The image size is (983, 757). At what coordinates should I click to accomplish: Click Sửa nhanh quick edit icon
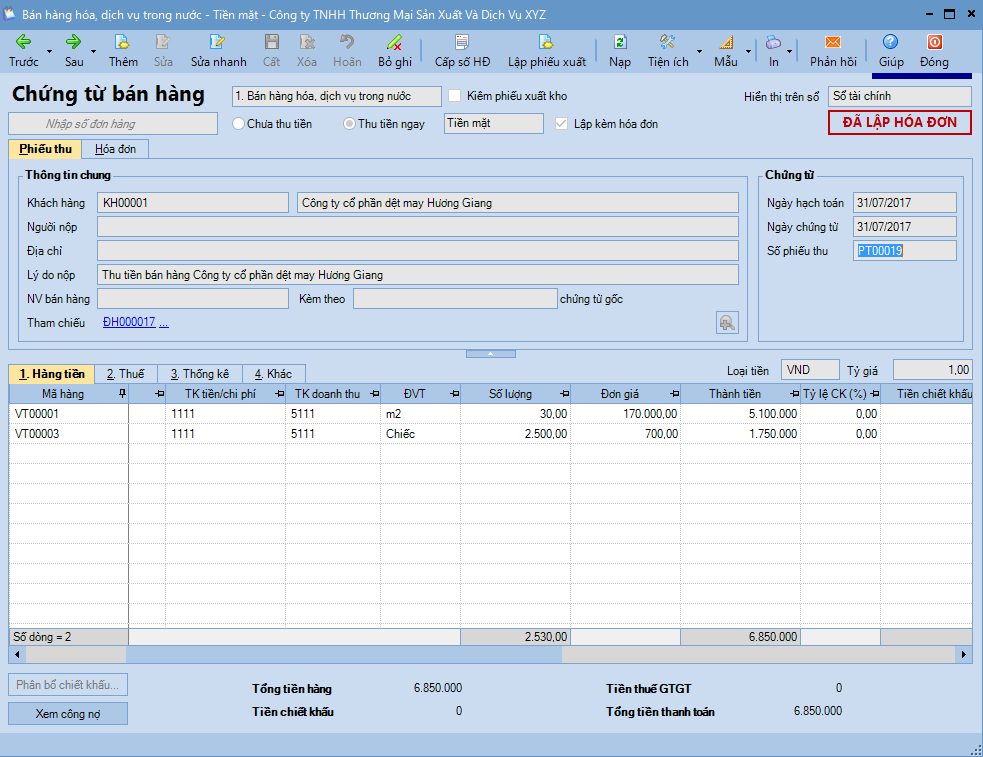click(x=218, y=42)
